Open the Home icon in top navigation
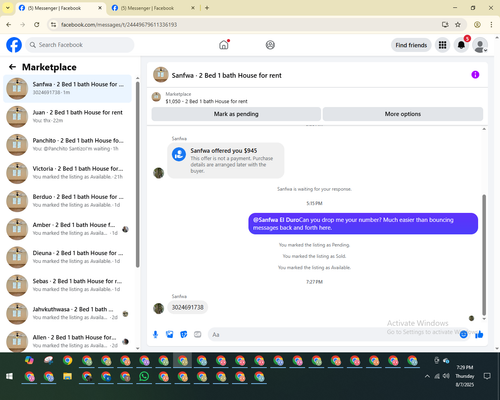500x400 pixels. click(224, 45)
